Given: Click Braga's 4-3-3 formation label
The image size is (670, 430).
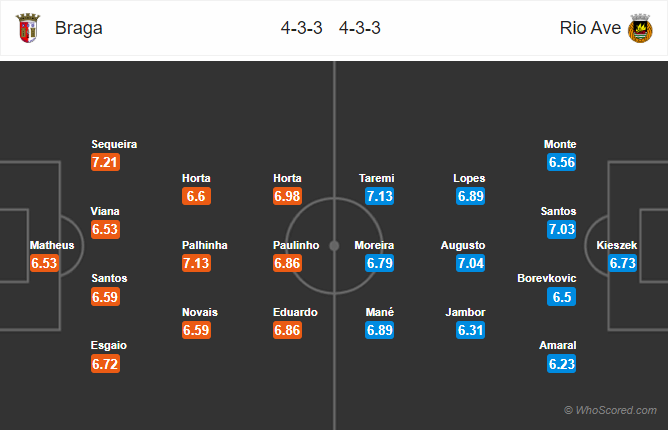Looking at the screenshot, I should tap(301, 28).
